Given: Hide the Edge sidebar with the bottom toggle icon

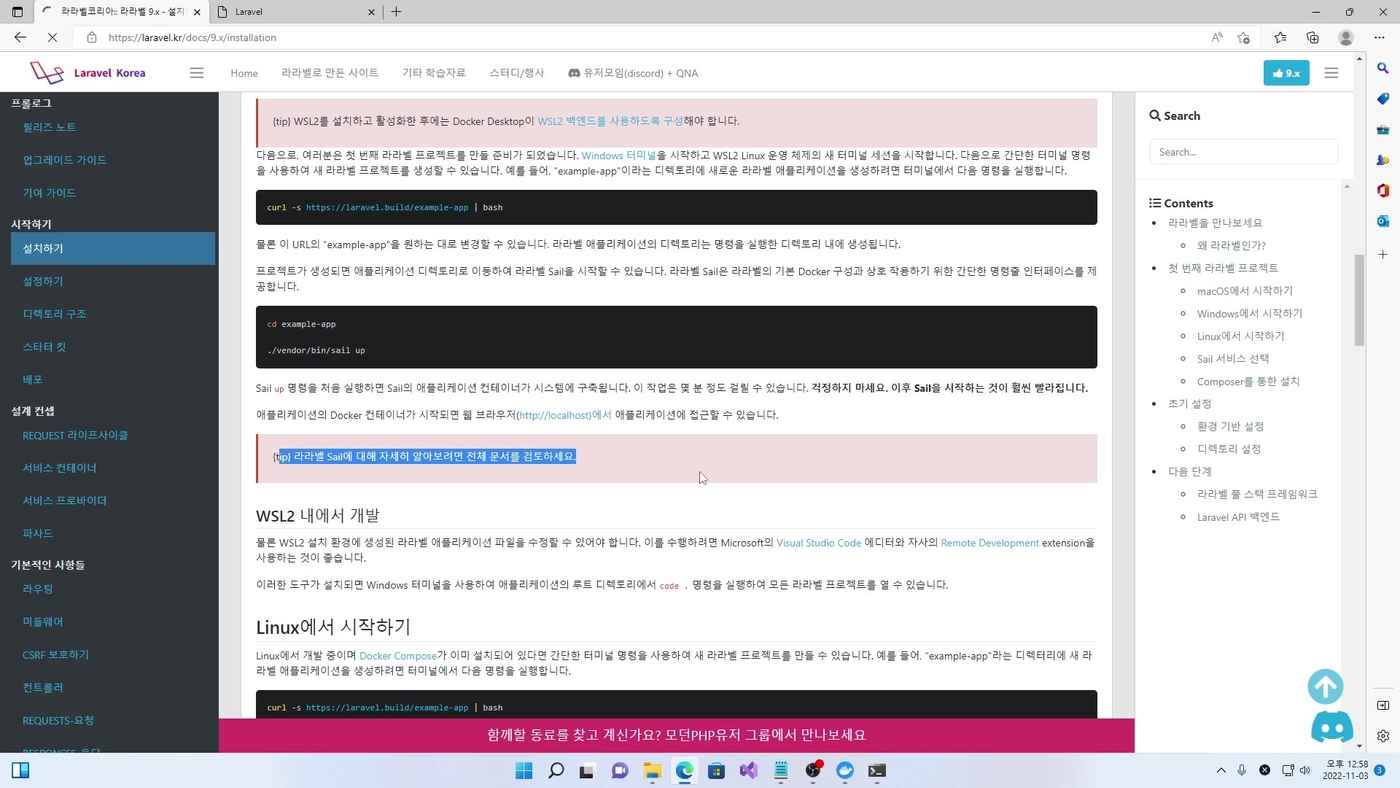Looking at the screenshot, I should [1383, 706].
